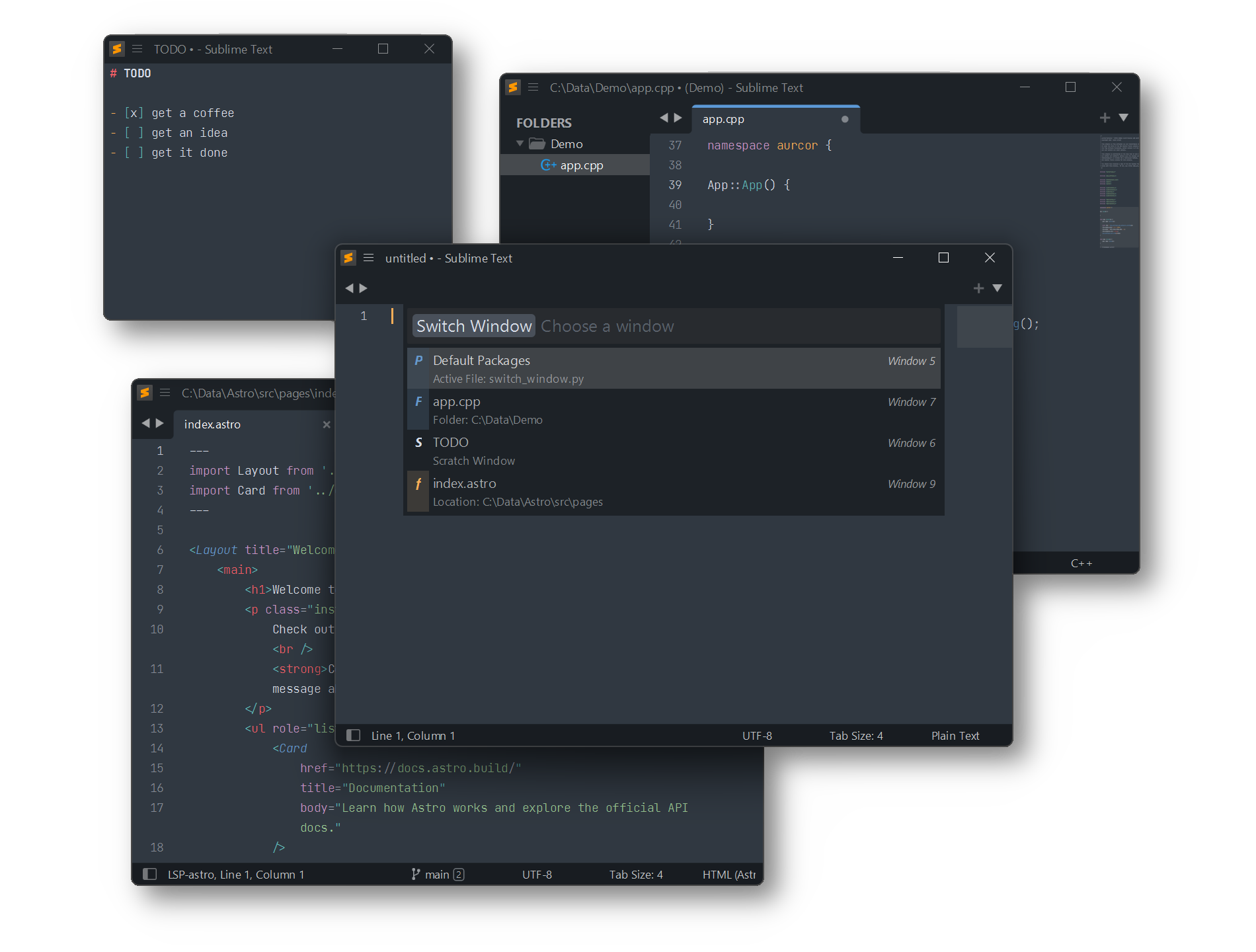Screen dimensions: 1256x952
Task: Open tab list dropdown in app.cpp window
Action: point(1124,118)
